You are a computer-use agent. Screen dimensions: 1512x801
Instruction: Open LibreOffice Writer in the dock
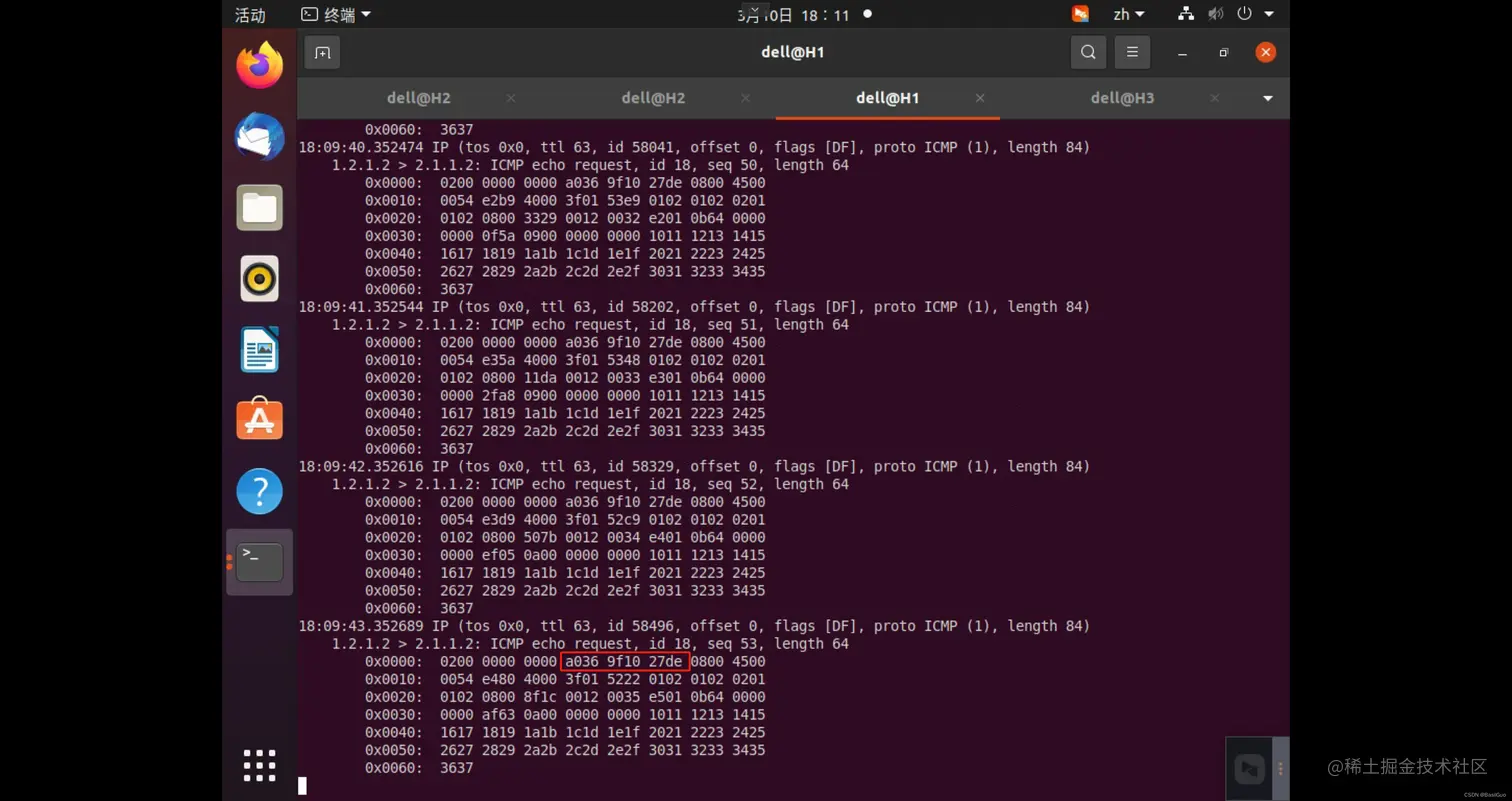(260, 350)
